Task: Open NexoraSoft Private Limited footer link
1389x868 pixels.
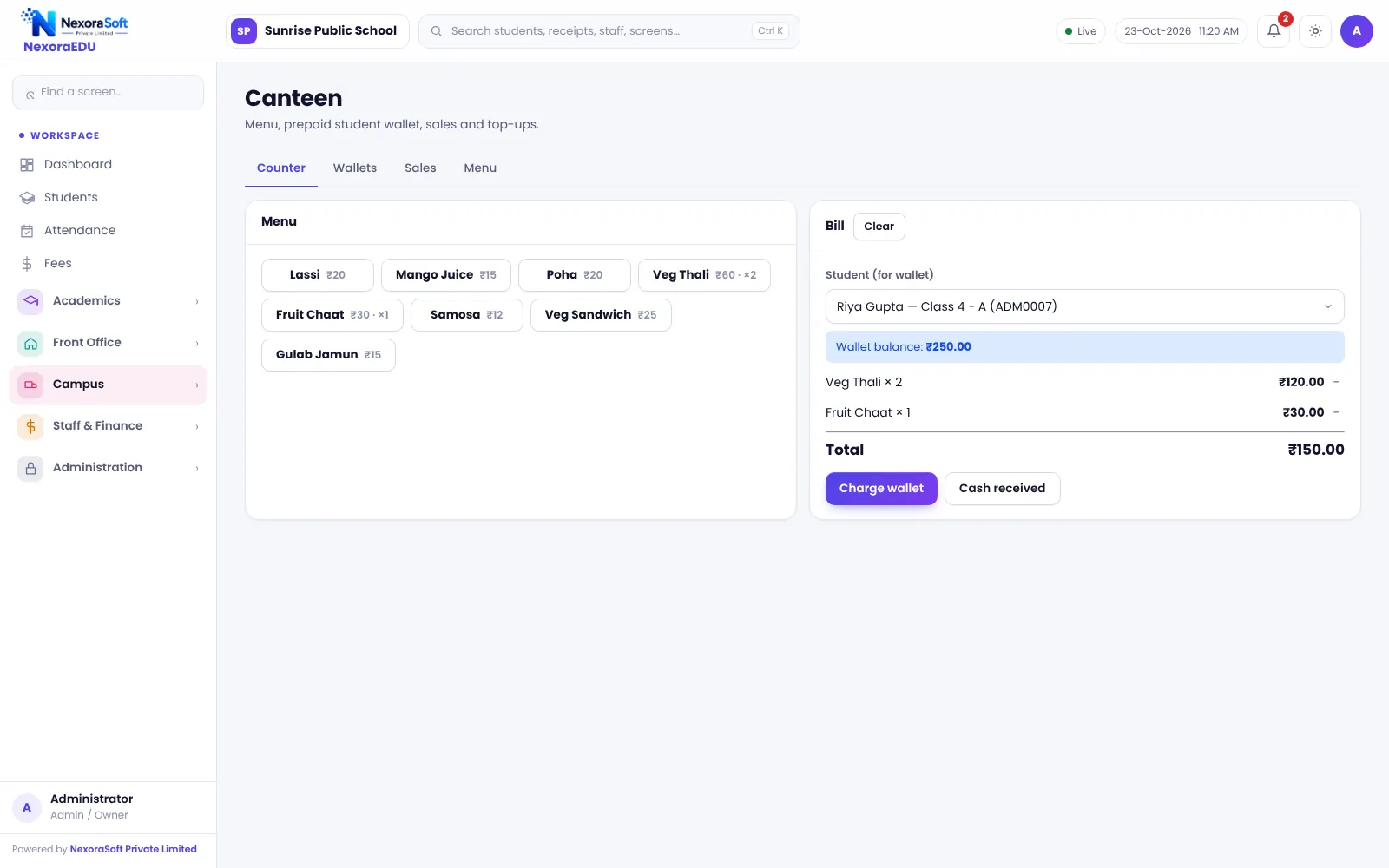Action: [134, 850]
